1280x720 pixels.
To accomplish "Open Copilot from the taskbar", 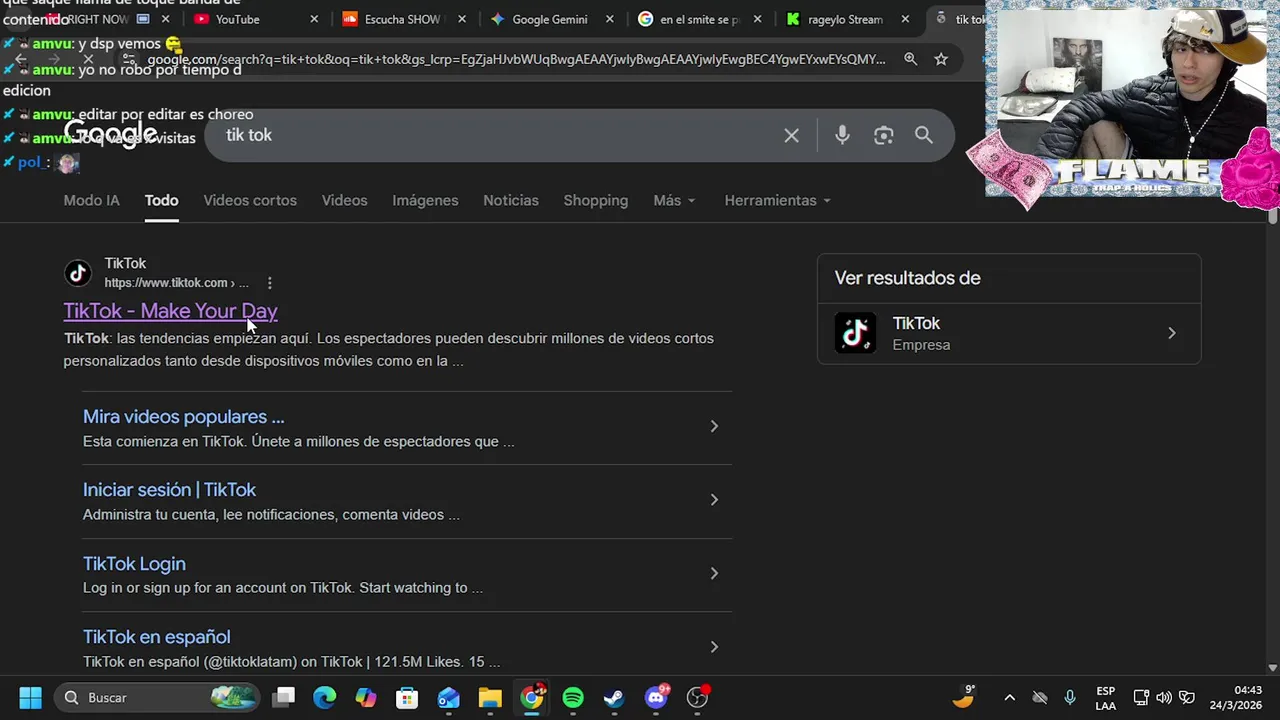I will click(x=366, y=697).
